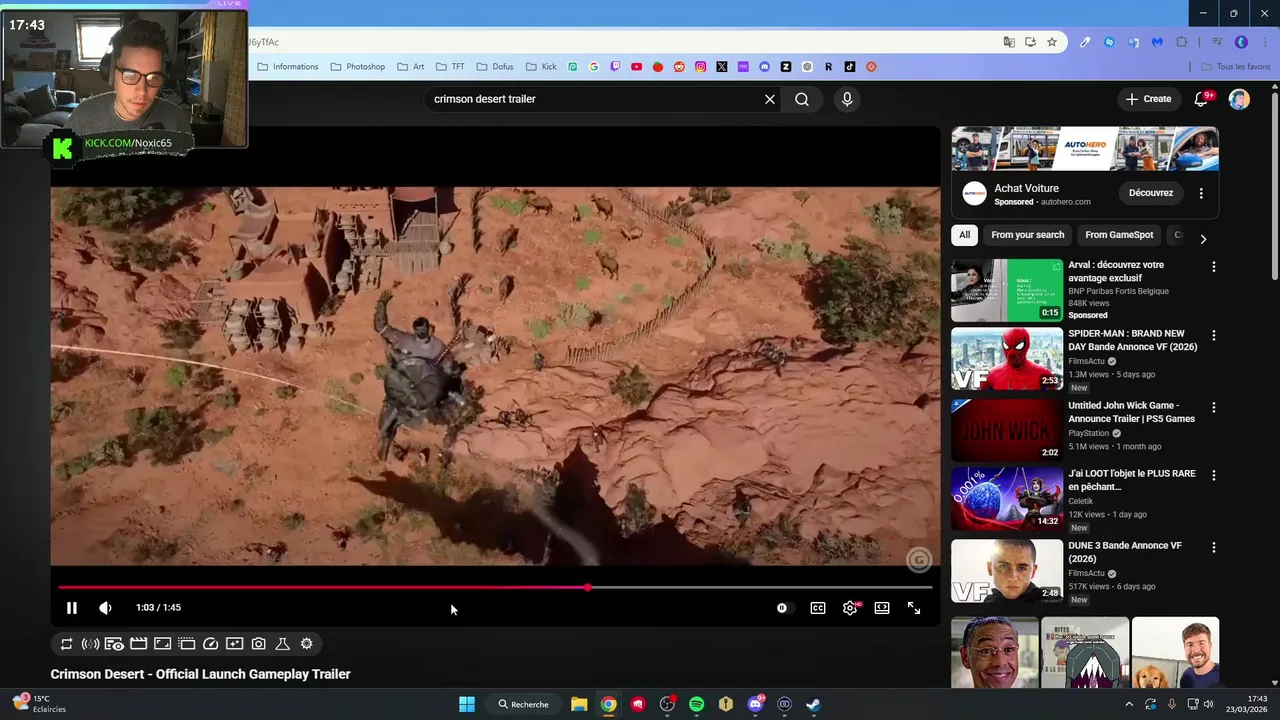Open the Instagram bookmark icon
The width and height of the screenshot is (1280, 720).
[x=700, y=67]
